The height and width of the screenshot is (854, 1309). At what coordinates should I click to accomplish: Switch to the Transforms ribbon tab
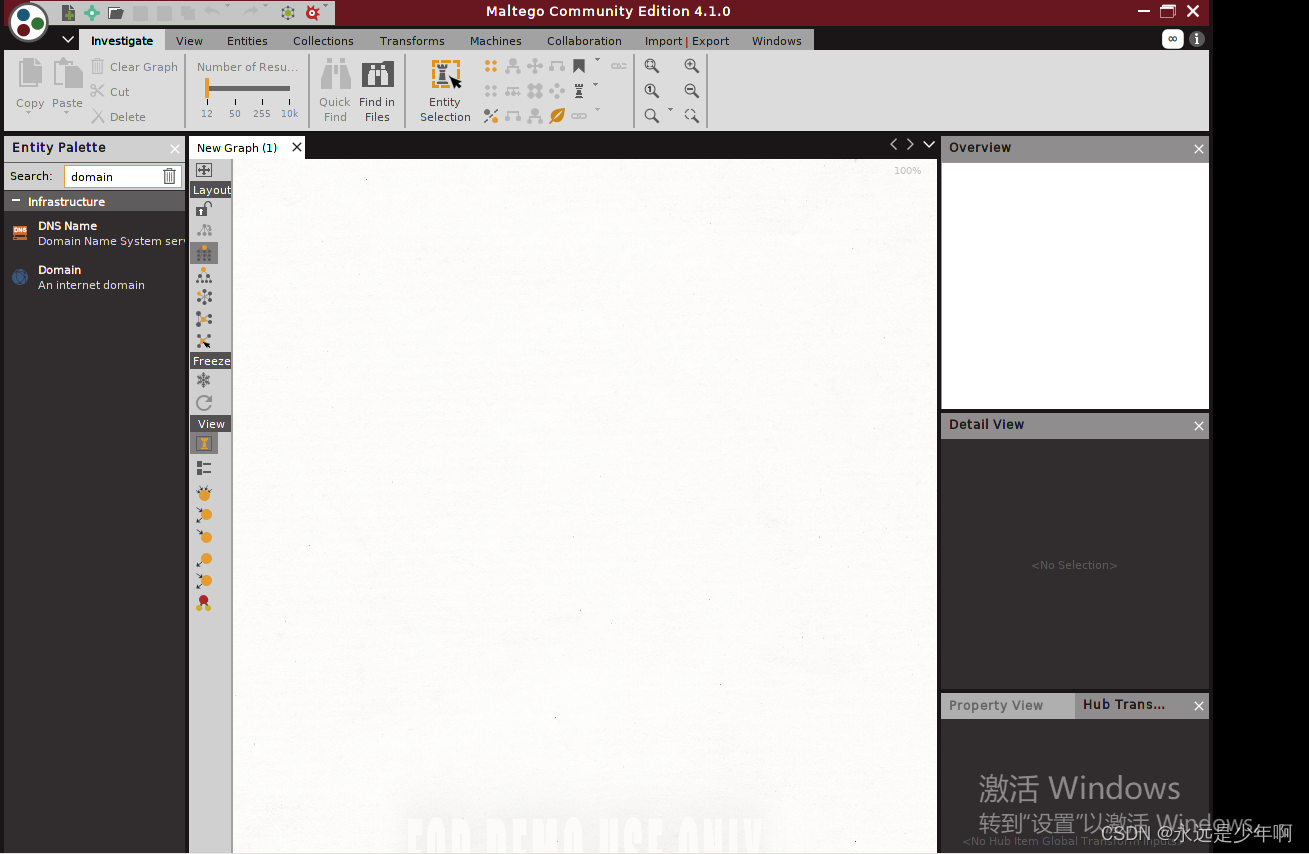(x=412, y=41)
